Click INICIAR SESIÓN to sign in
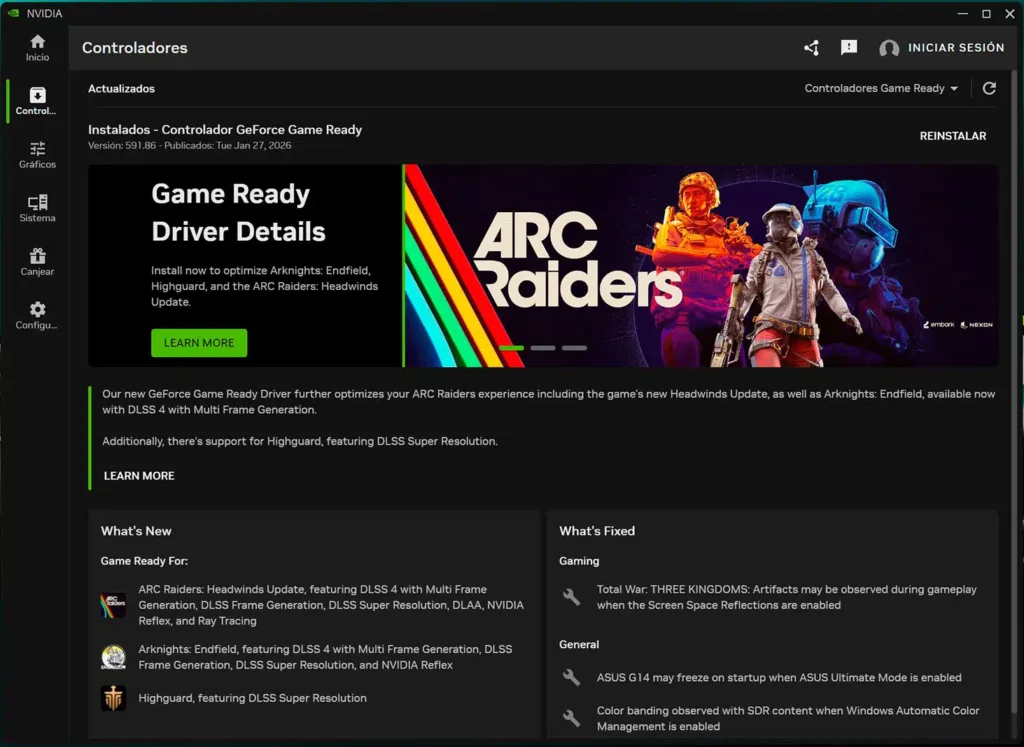This screenshot has width=1024, height=747. (955, 48)
